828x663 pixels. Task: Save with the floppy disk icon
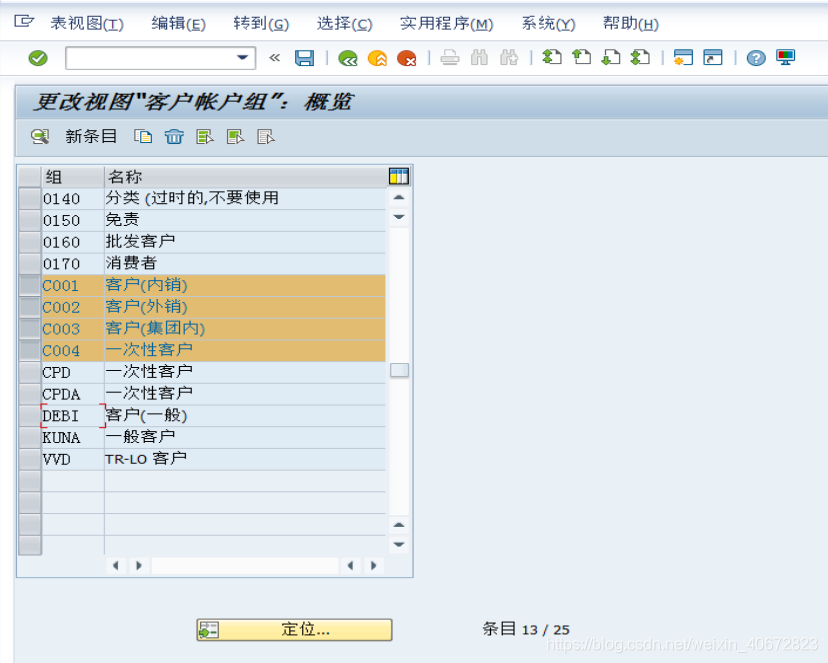304,58
